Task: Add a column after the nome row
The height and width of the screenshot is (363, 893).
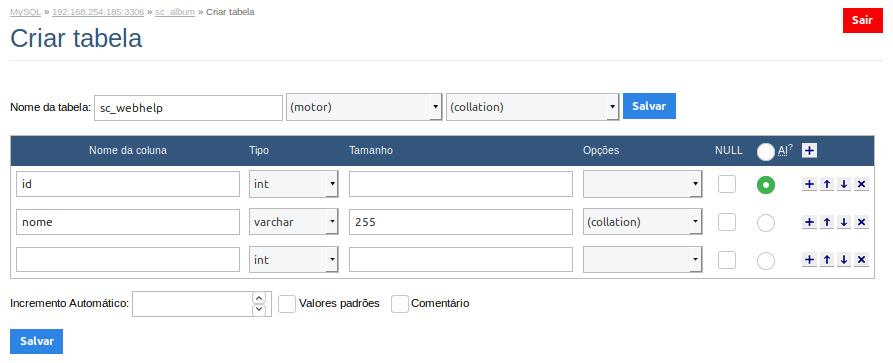Action: [809, 222]
